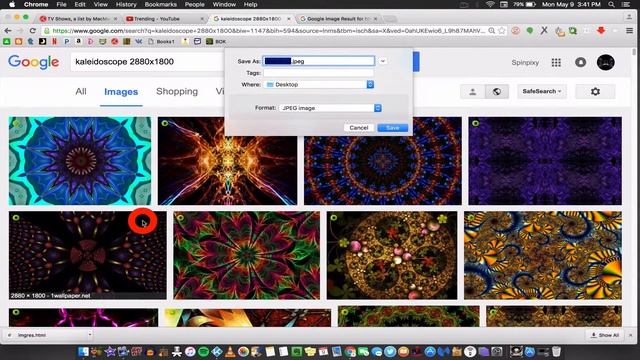Launch Spotify from the Dock

[x=203, y=351]
